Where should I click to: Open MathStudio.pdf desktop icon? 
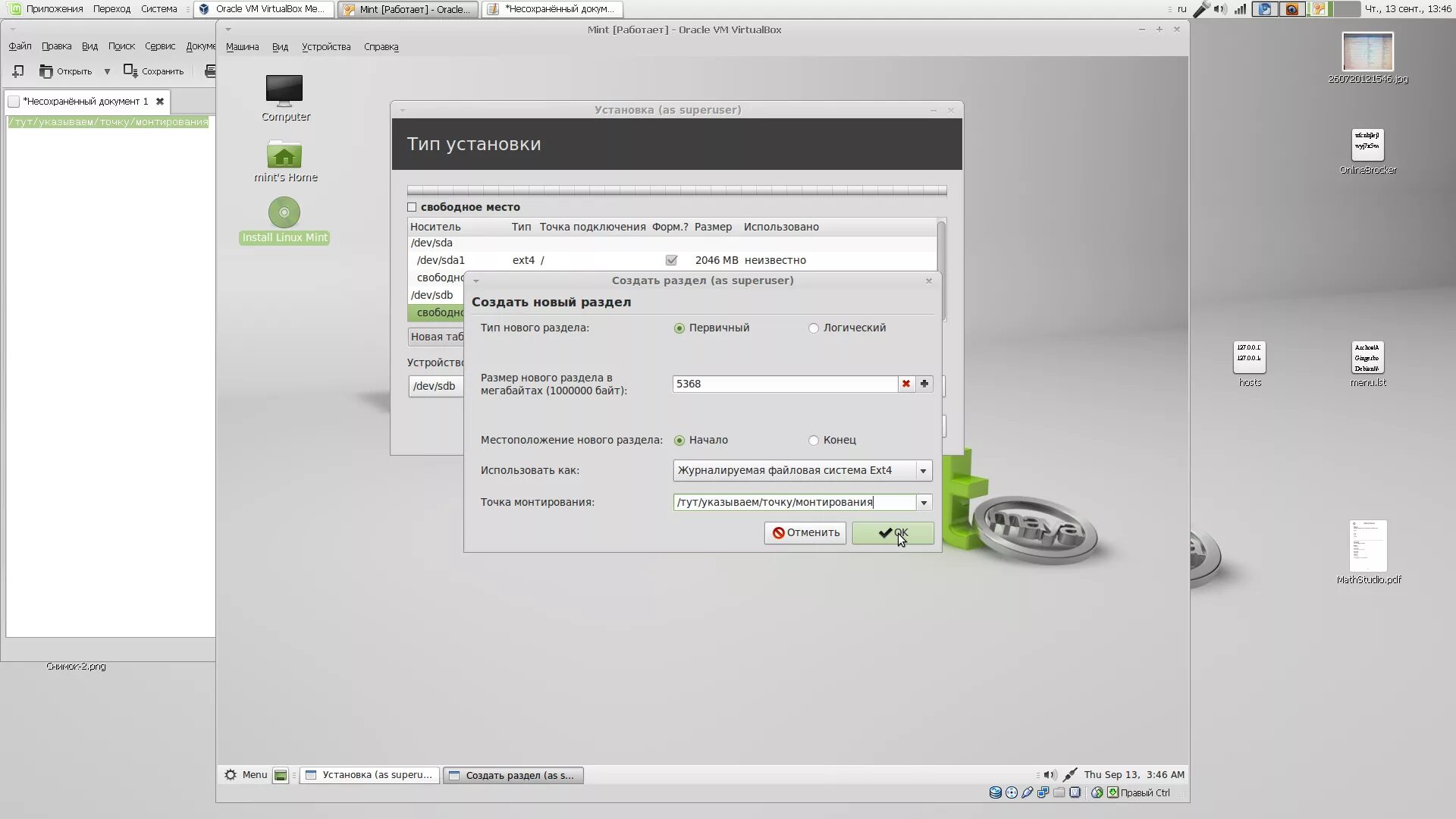click(x=1368, y=547)
